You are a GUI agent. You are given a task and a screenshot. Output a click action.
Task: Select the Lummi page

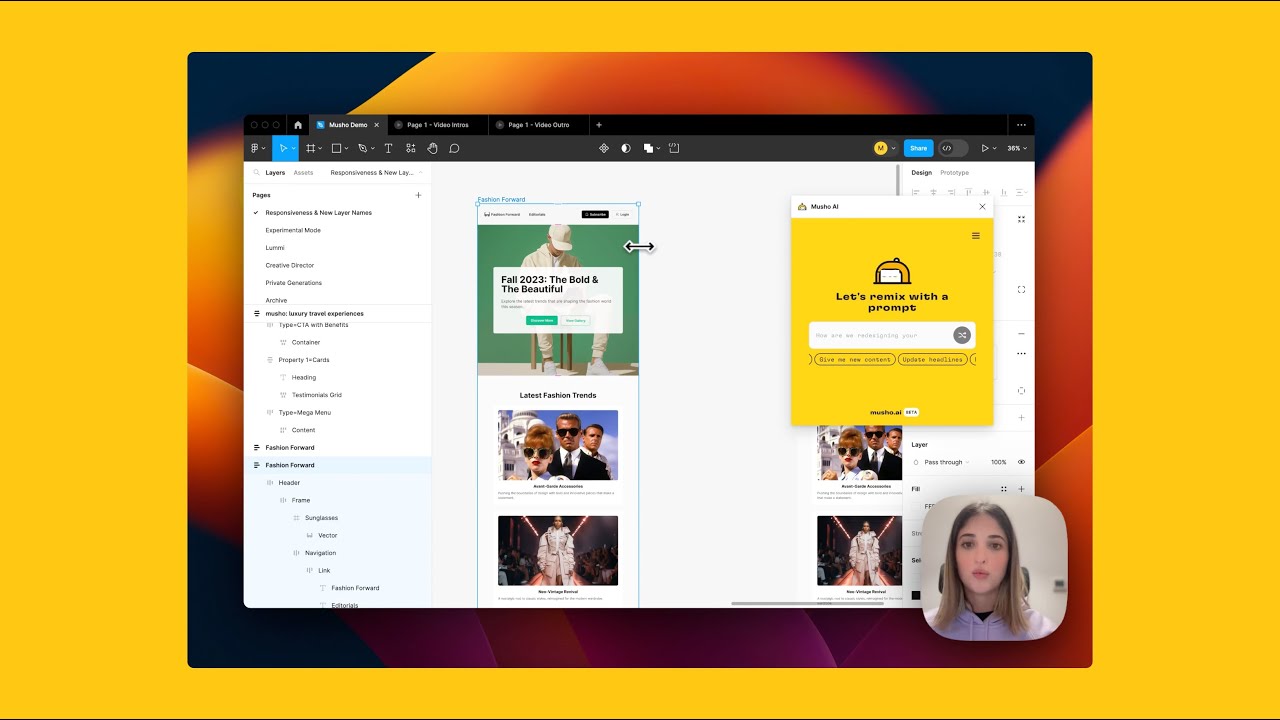coord(275,248)
